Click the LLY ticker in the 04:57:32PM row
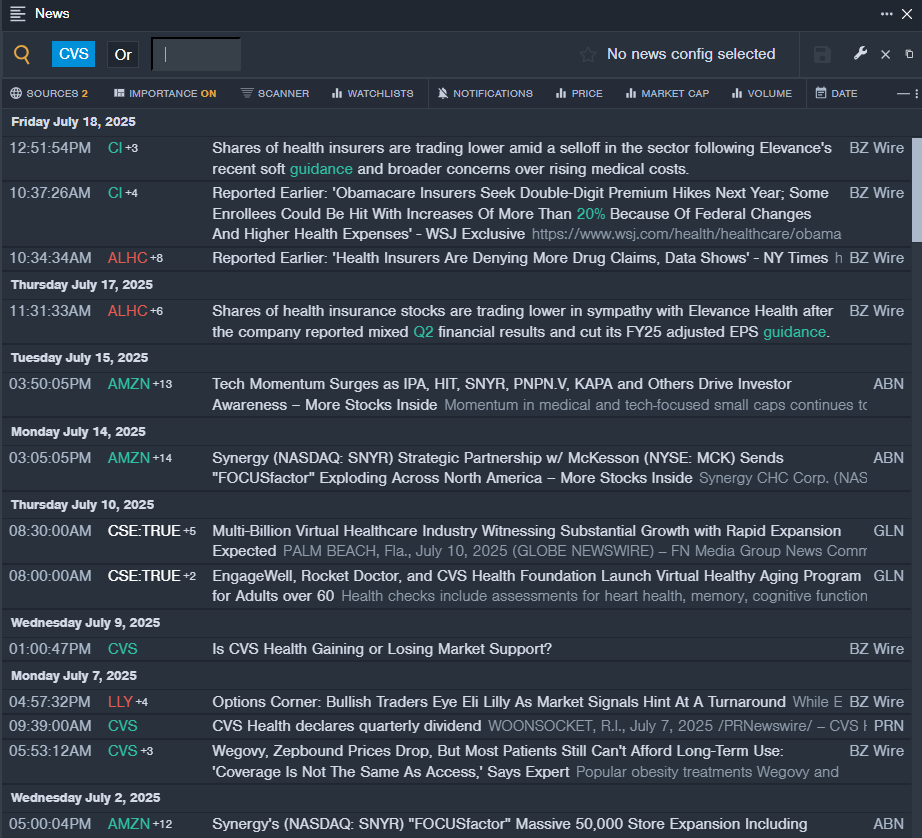 121,702
